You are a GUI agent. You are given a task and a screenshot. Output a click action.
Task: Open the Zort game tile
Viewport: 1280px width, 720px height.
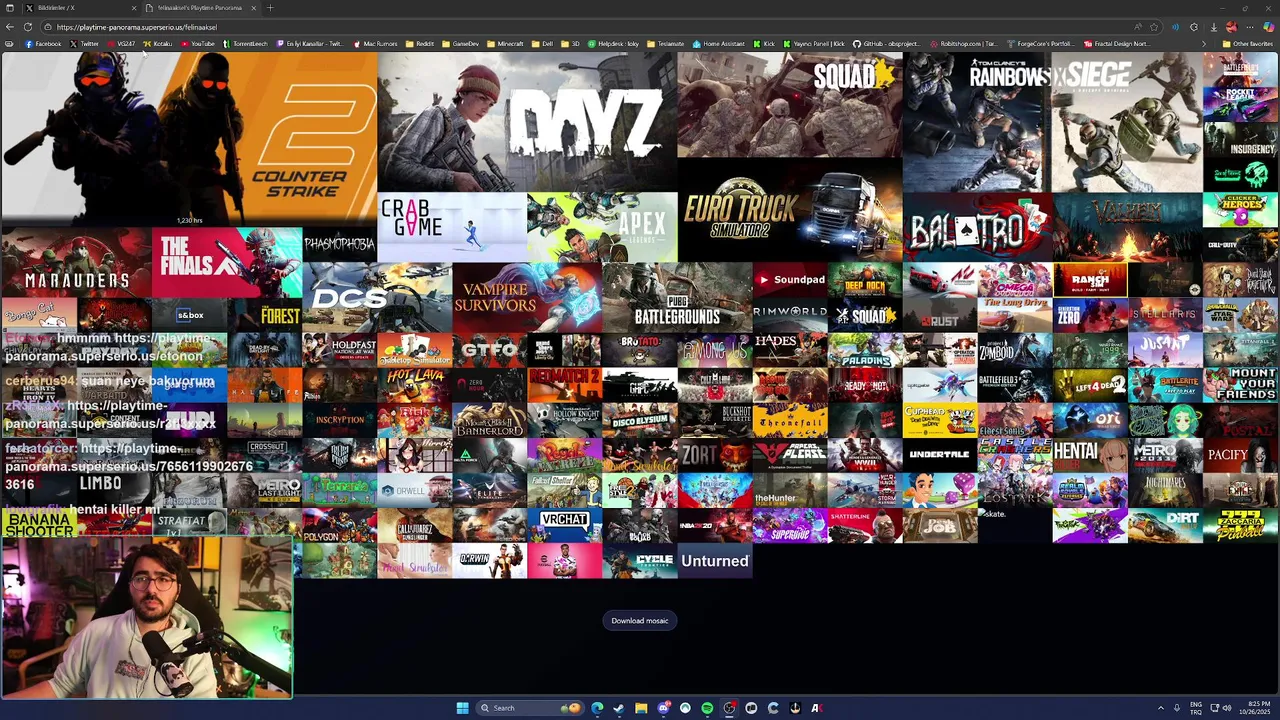tap(715, 455)
